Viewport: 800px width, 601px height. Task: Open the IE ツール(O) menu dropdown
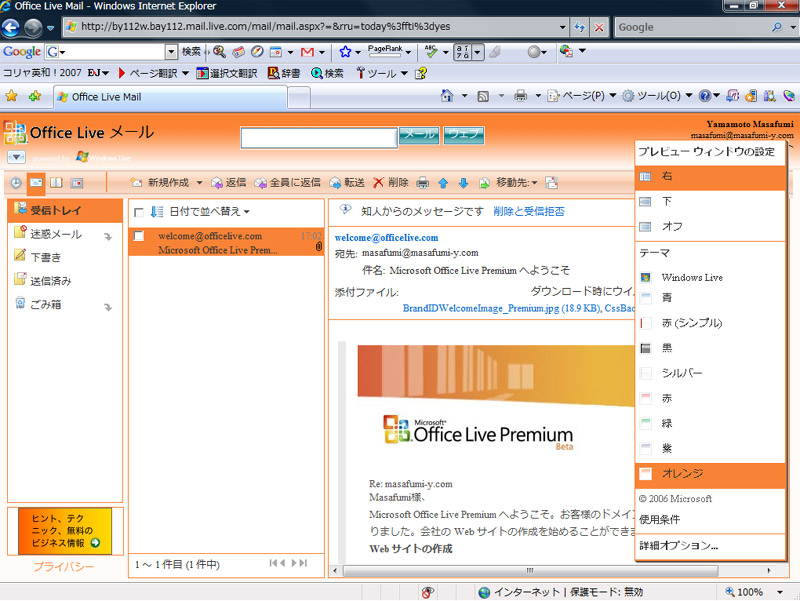pyautogui.click(x=689, y=96)
